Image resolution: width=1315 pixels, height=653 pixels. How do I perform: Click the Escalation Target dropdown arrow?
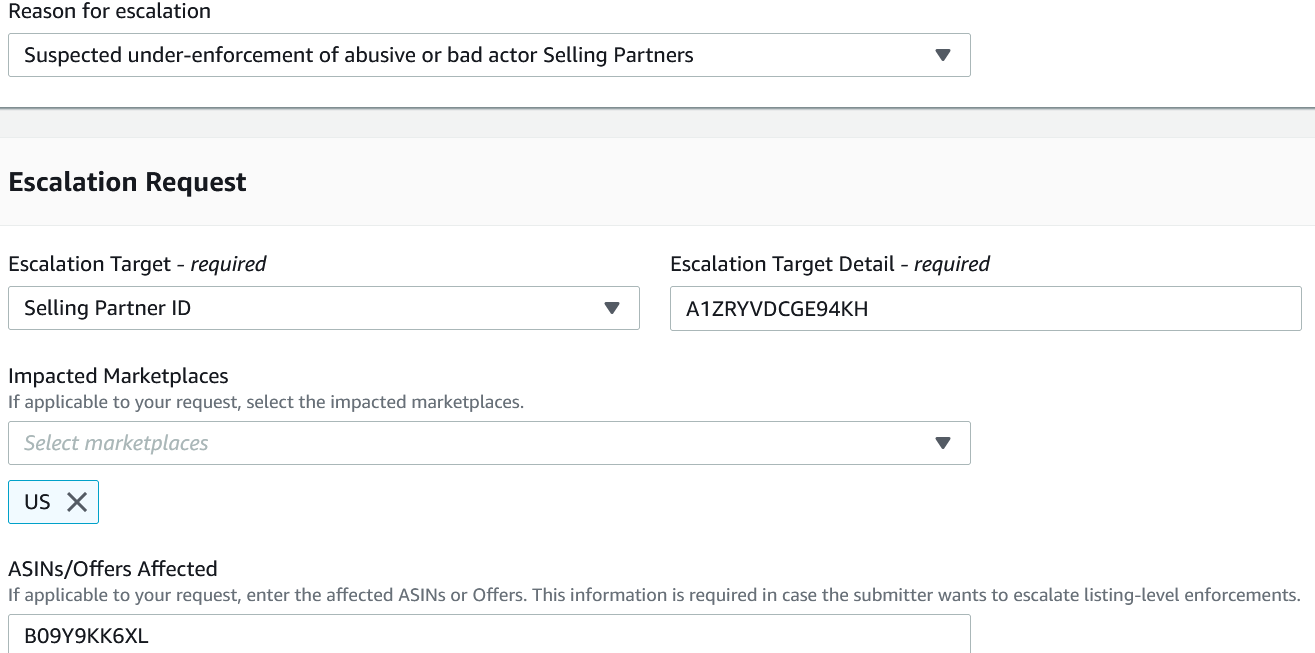point(612,308)
